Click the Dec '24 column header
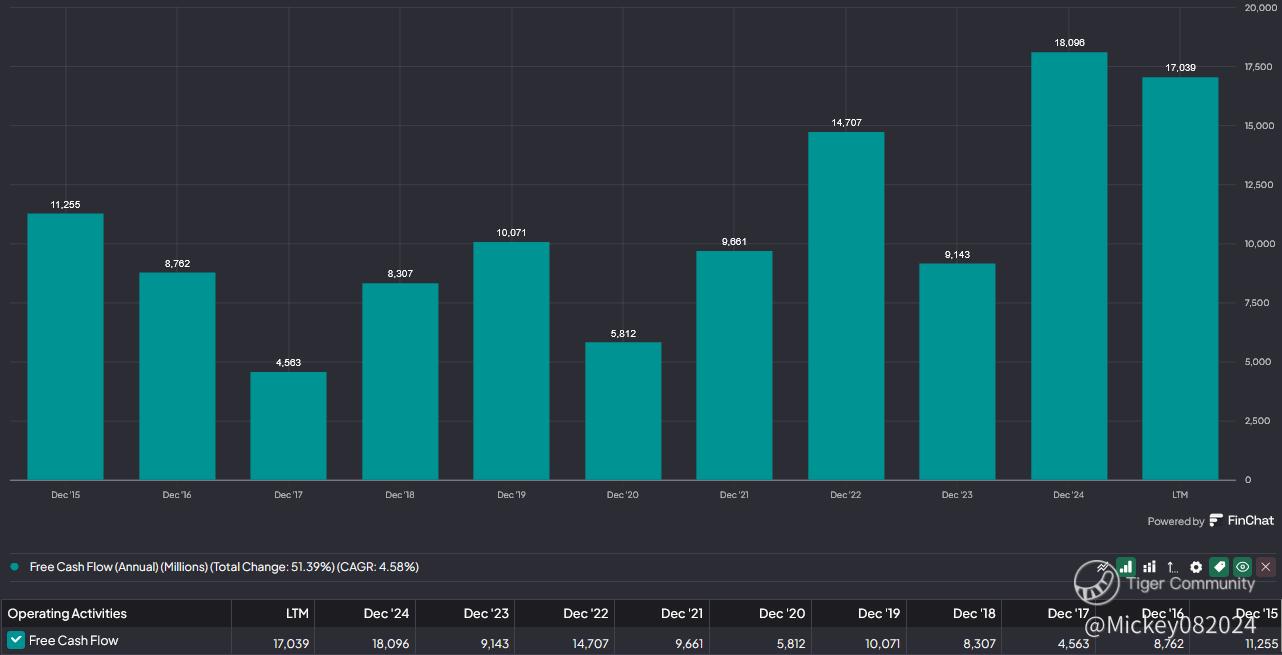Screen dimensions: 1282x655 (390, 613)
